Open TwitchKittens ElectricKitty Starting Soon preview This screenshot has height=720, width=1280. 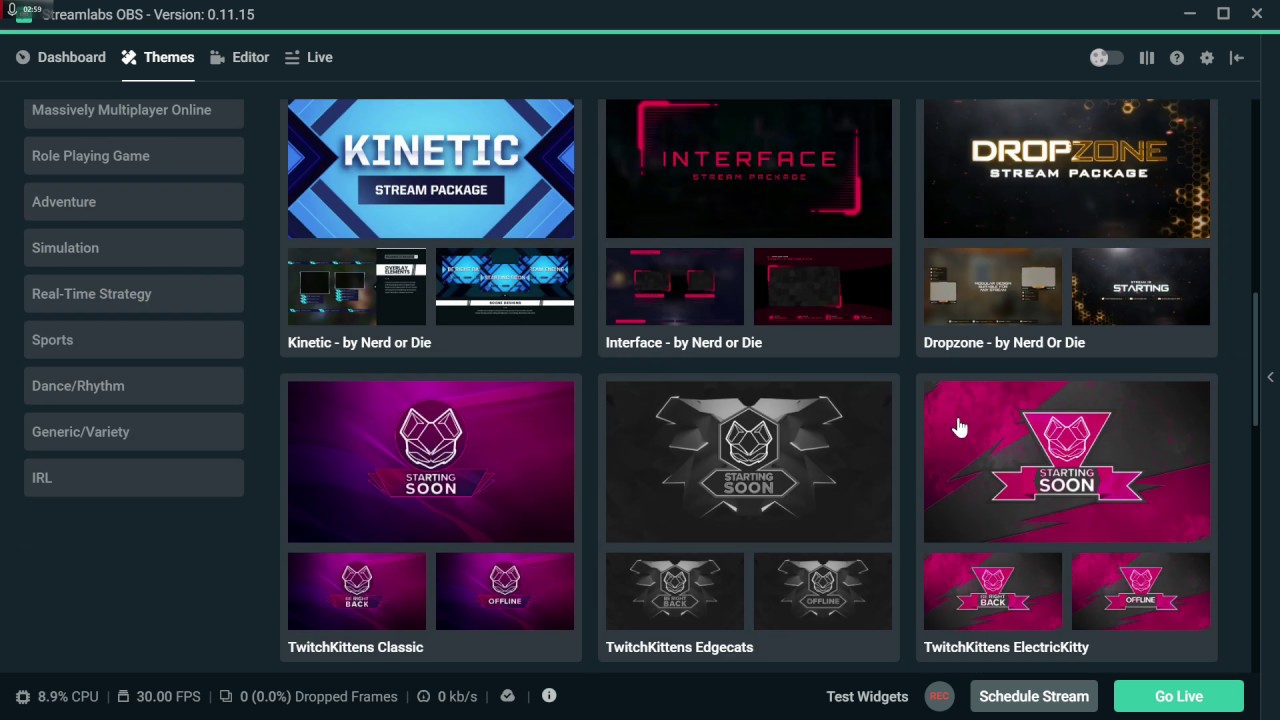tap(1067, 462)
